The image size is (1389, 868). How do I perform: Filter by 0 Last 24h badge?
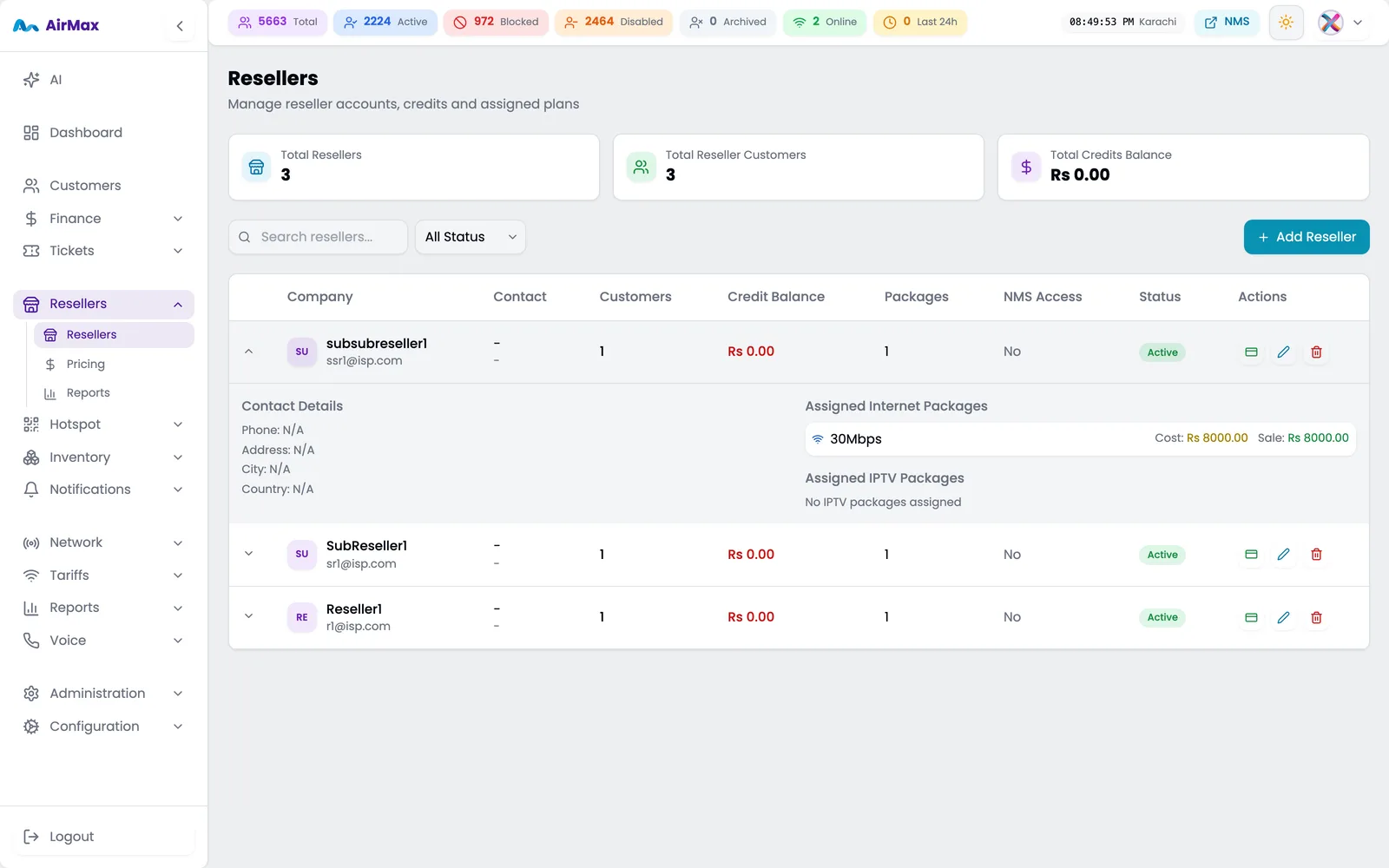[x=920, y=22]
